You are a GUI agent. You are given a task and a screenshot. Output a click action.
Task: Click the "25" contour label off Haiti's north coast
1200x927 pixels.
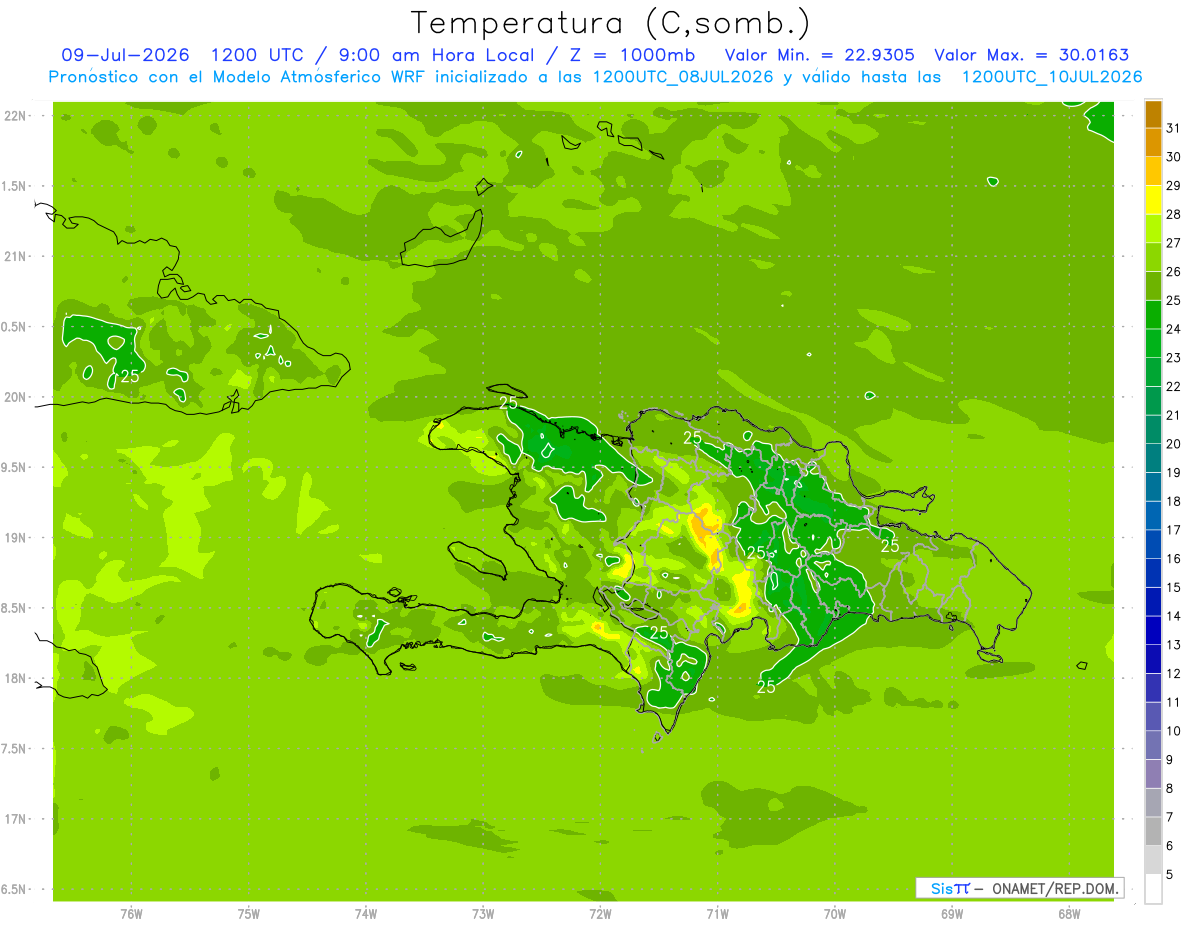(x=508, y=403)
